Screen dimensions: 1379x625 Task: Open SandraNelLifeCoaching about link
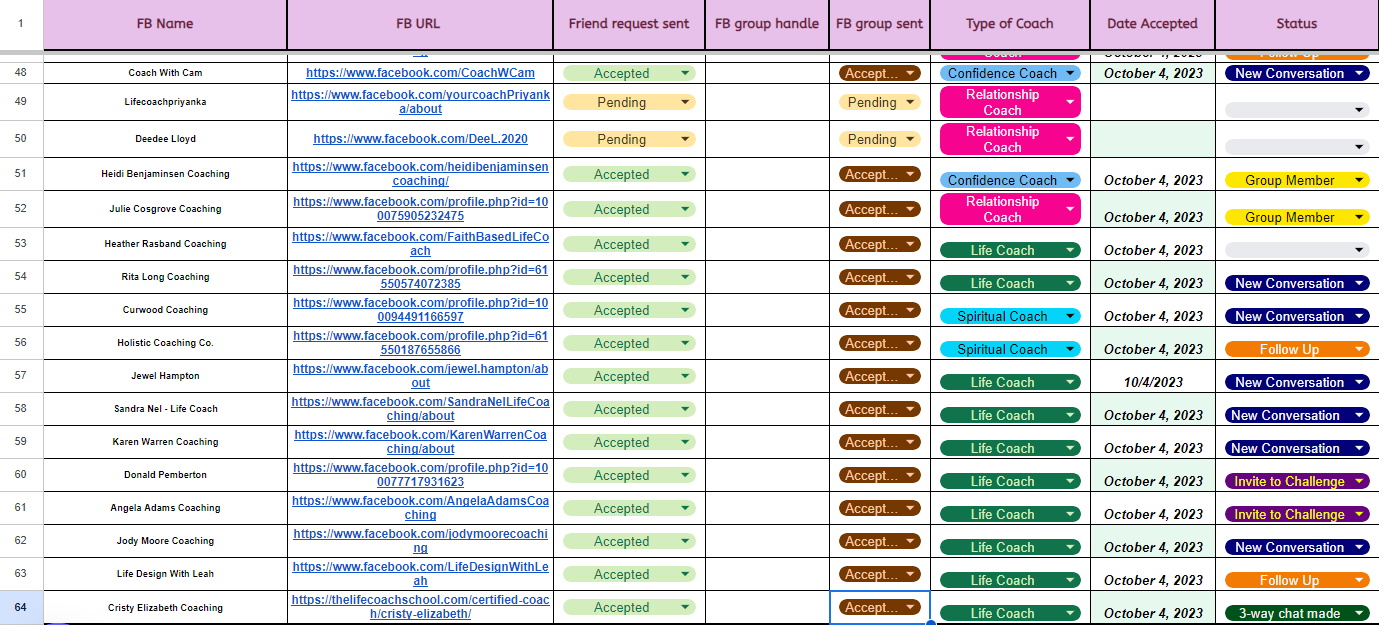420,409
